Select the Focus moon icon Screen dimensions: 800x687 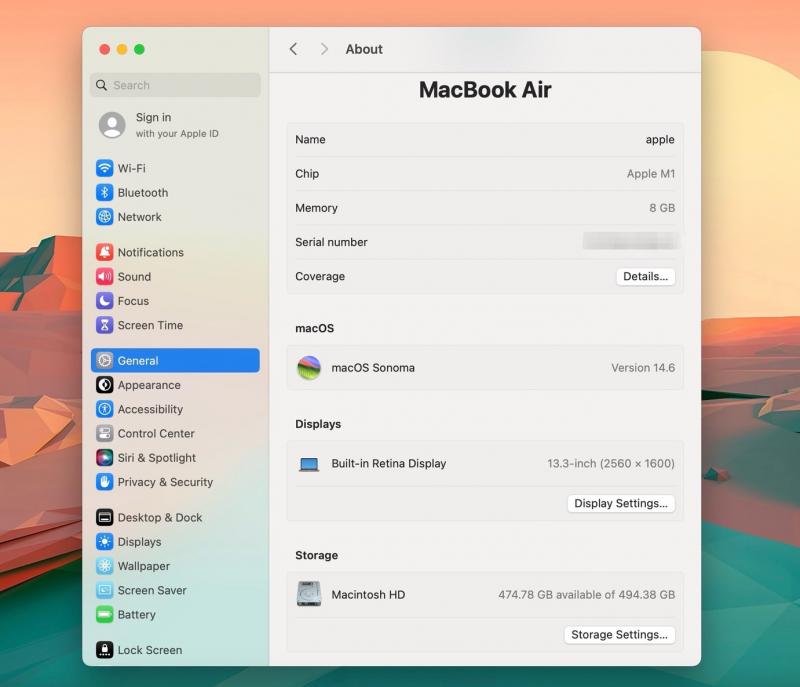(x=105, y=301)
